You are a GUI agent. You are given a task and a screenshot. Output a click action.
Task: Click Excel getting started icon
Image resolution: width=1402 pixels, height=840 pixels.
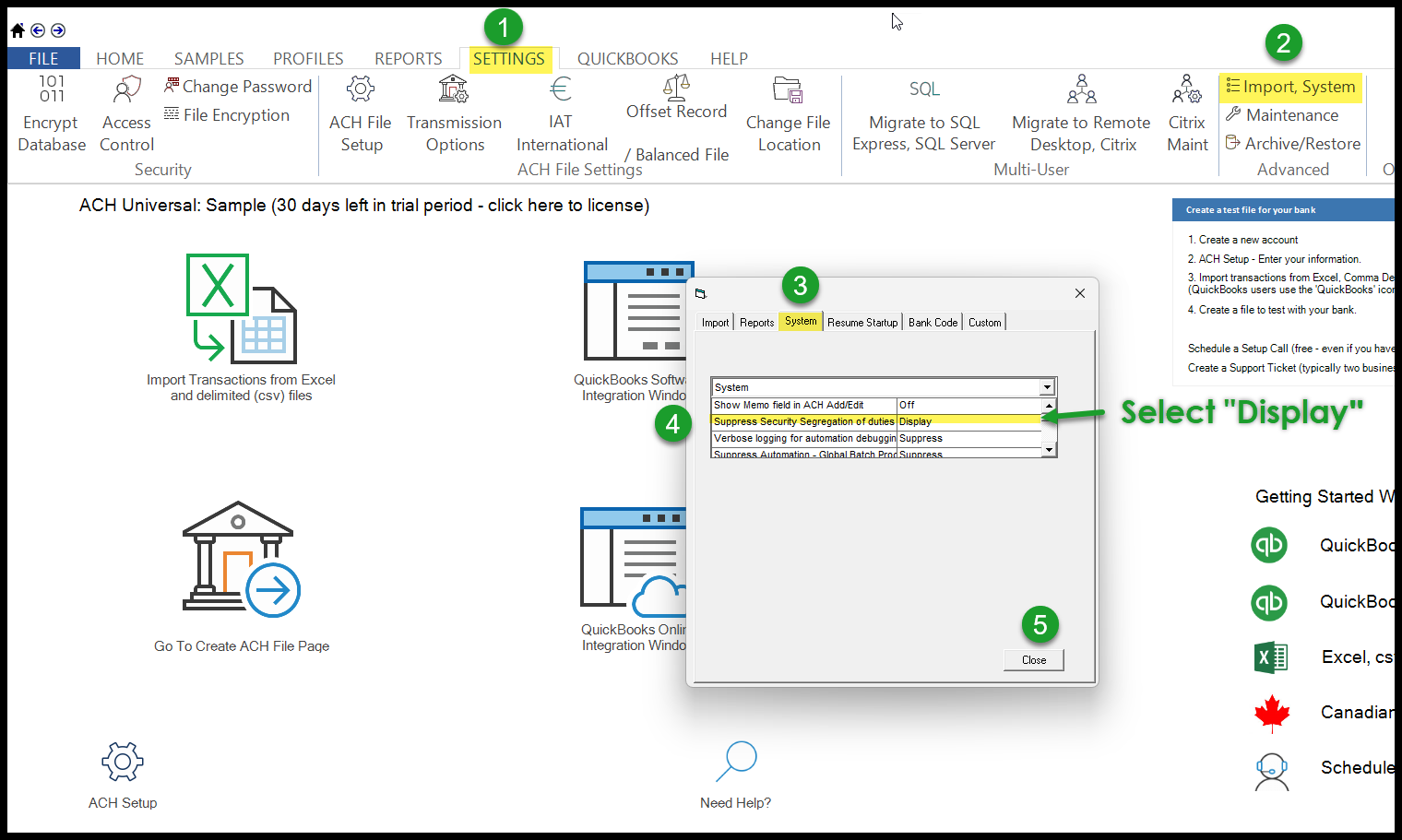click(x=1271, y=657)
